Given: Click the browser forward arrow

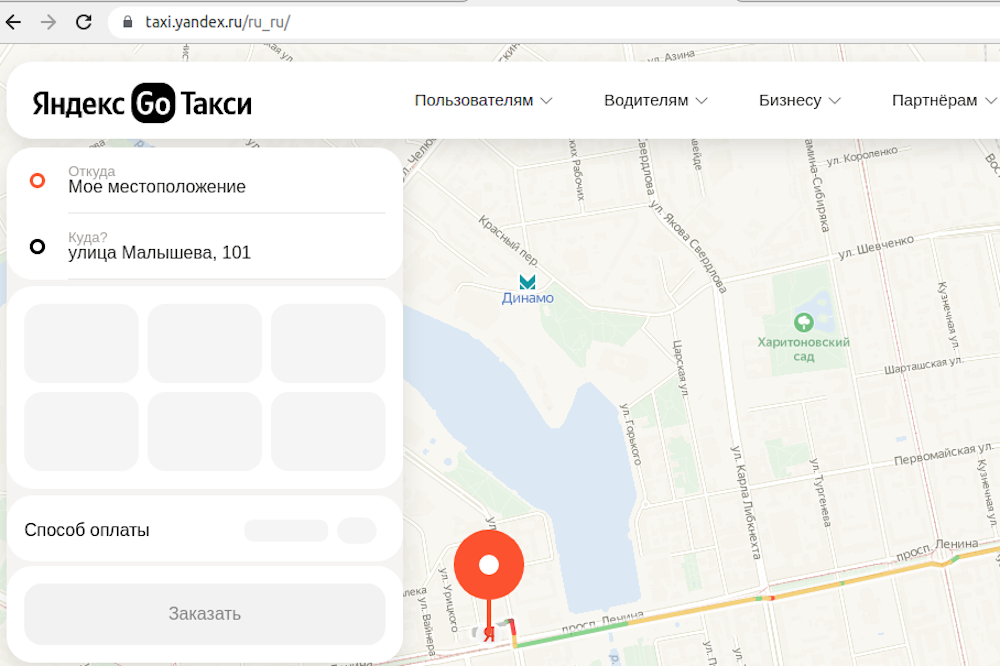Looking at the screenshot, I should 48,21.
